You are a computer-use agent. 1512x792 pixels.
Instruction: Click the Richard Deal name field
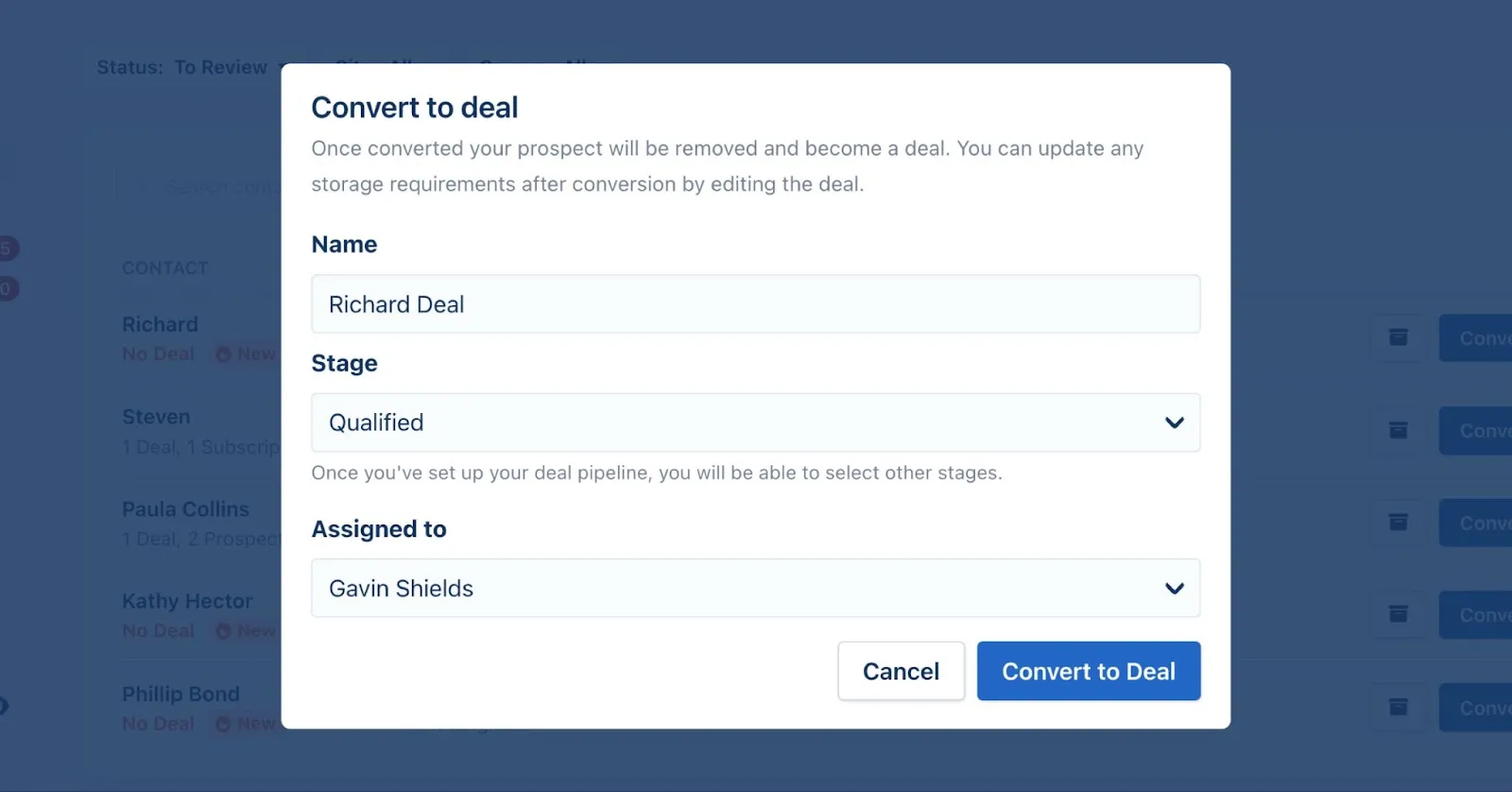tap(755, 303)
